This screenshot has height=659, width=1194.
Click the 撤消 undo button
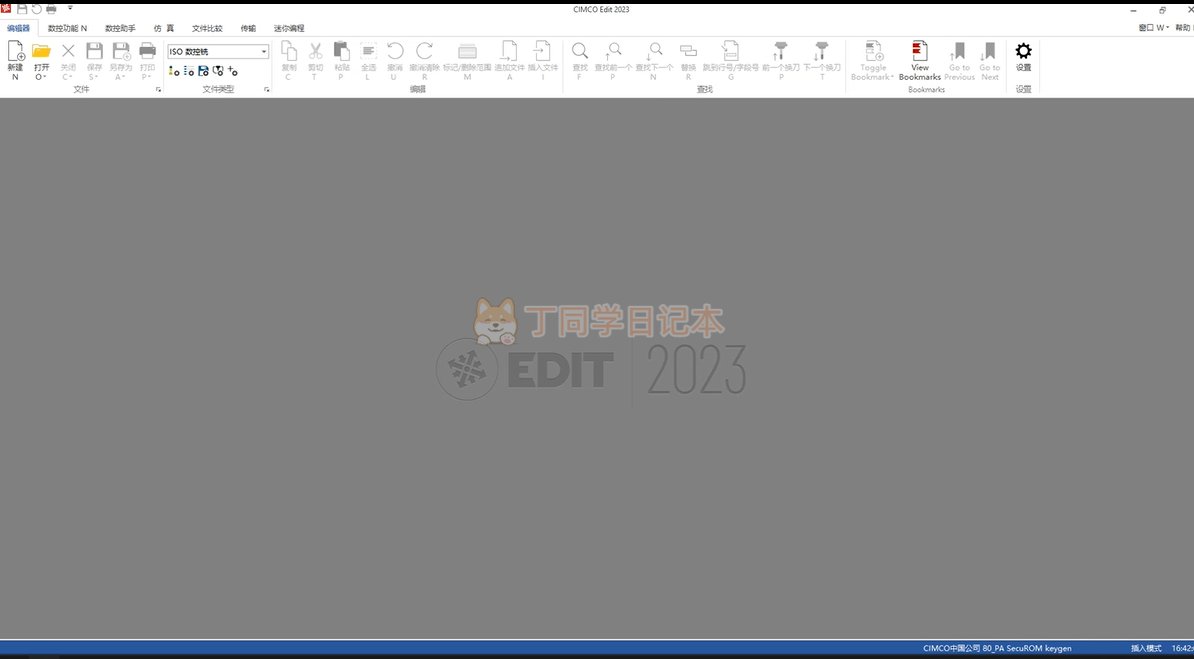click(x=394, y=60)
